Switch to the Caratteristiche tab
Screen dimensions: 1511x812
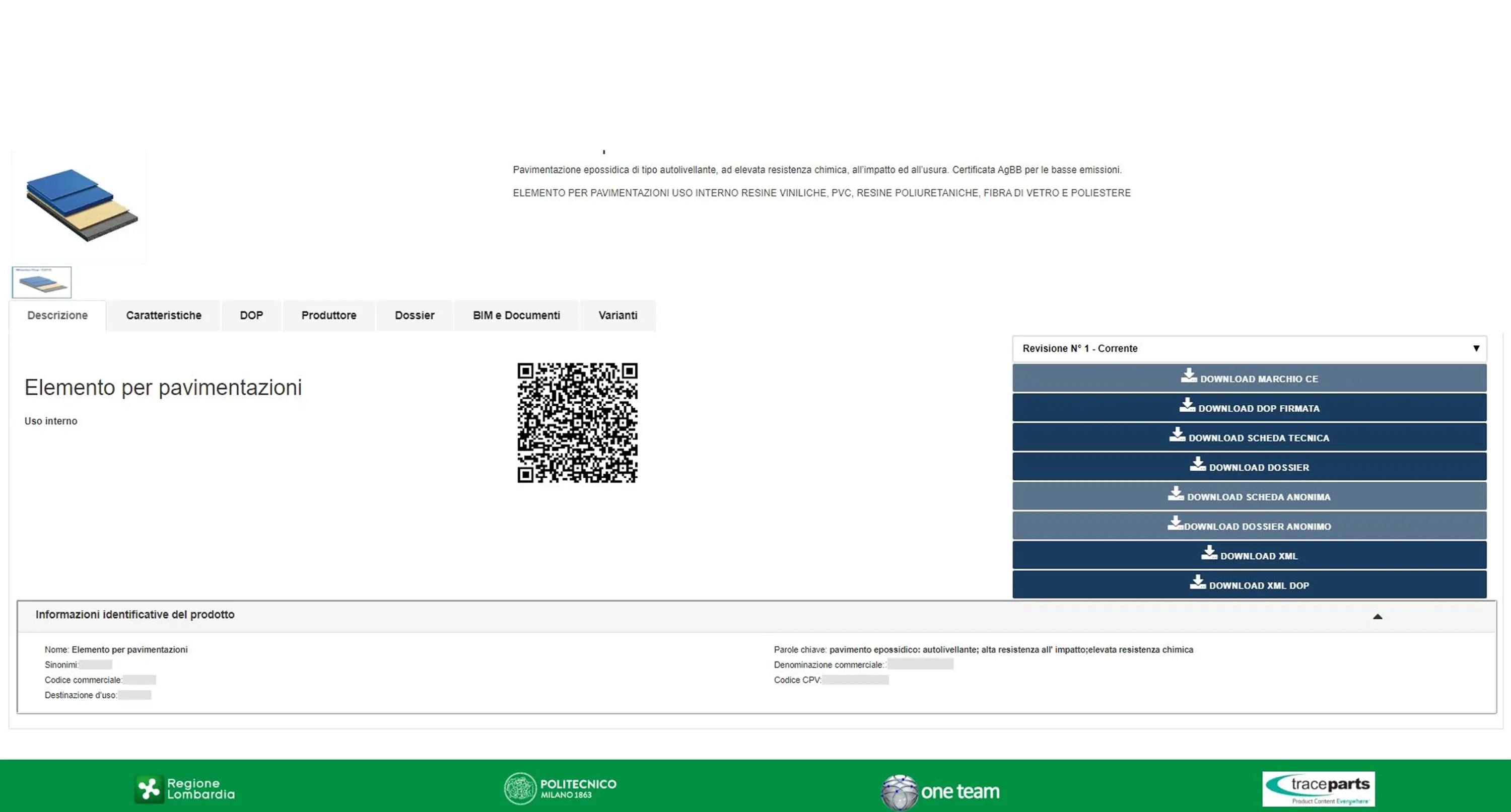164,316
